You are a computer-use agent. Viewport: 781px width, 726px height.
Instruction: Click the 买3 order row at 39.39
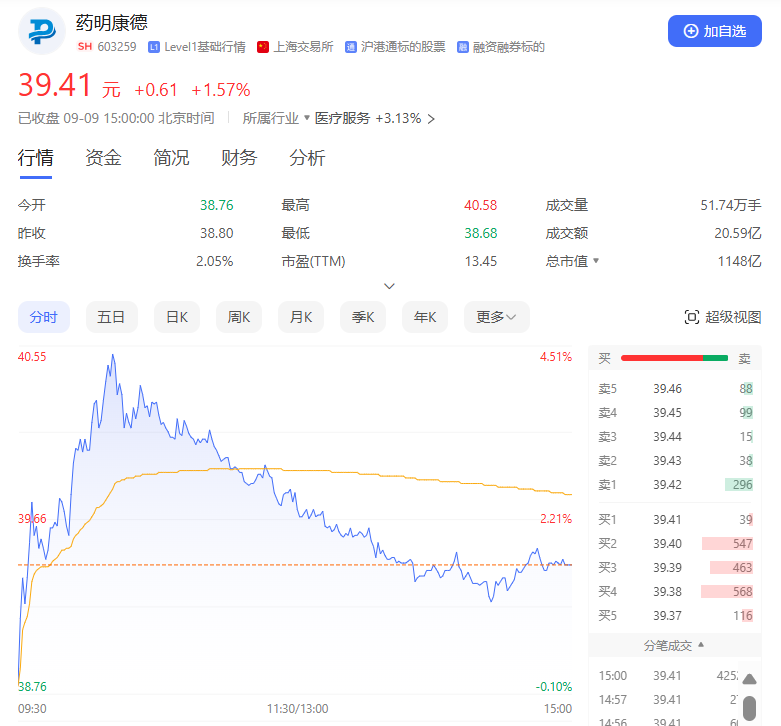(675, 567)
